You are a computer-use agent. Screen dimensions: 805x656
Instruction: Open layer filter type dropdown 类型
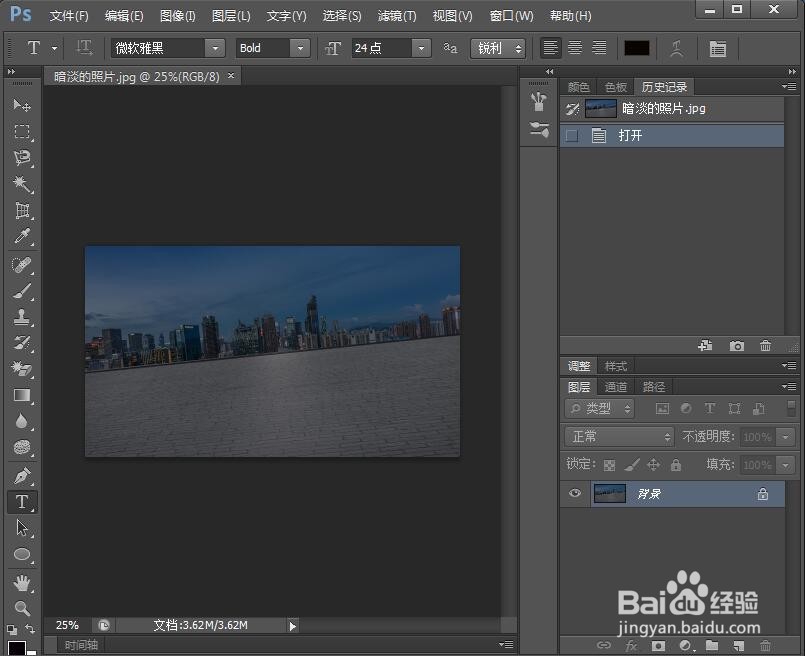[600, 409]
